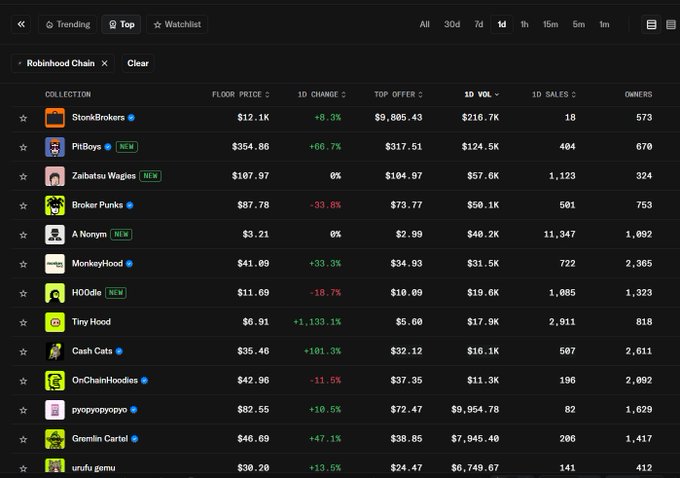Open the Trending tab

pos(68,24)
